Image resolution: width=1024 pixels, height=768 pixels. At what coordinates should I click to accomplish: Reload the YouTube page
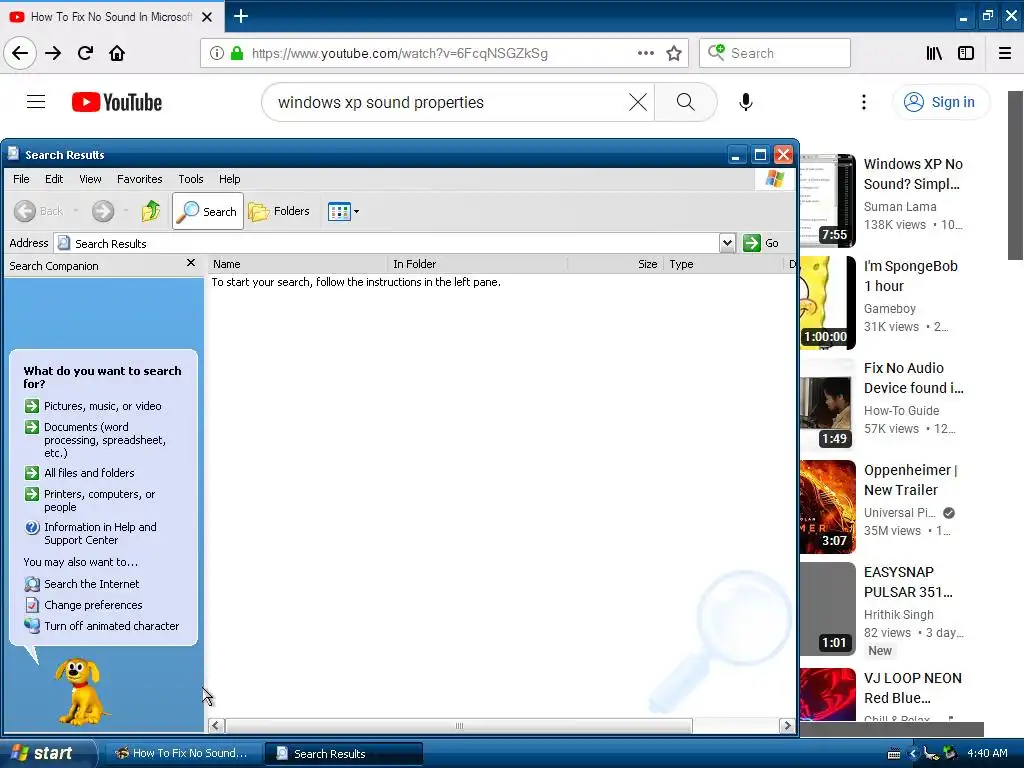coord(86,53)
